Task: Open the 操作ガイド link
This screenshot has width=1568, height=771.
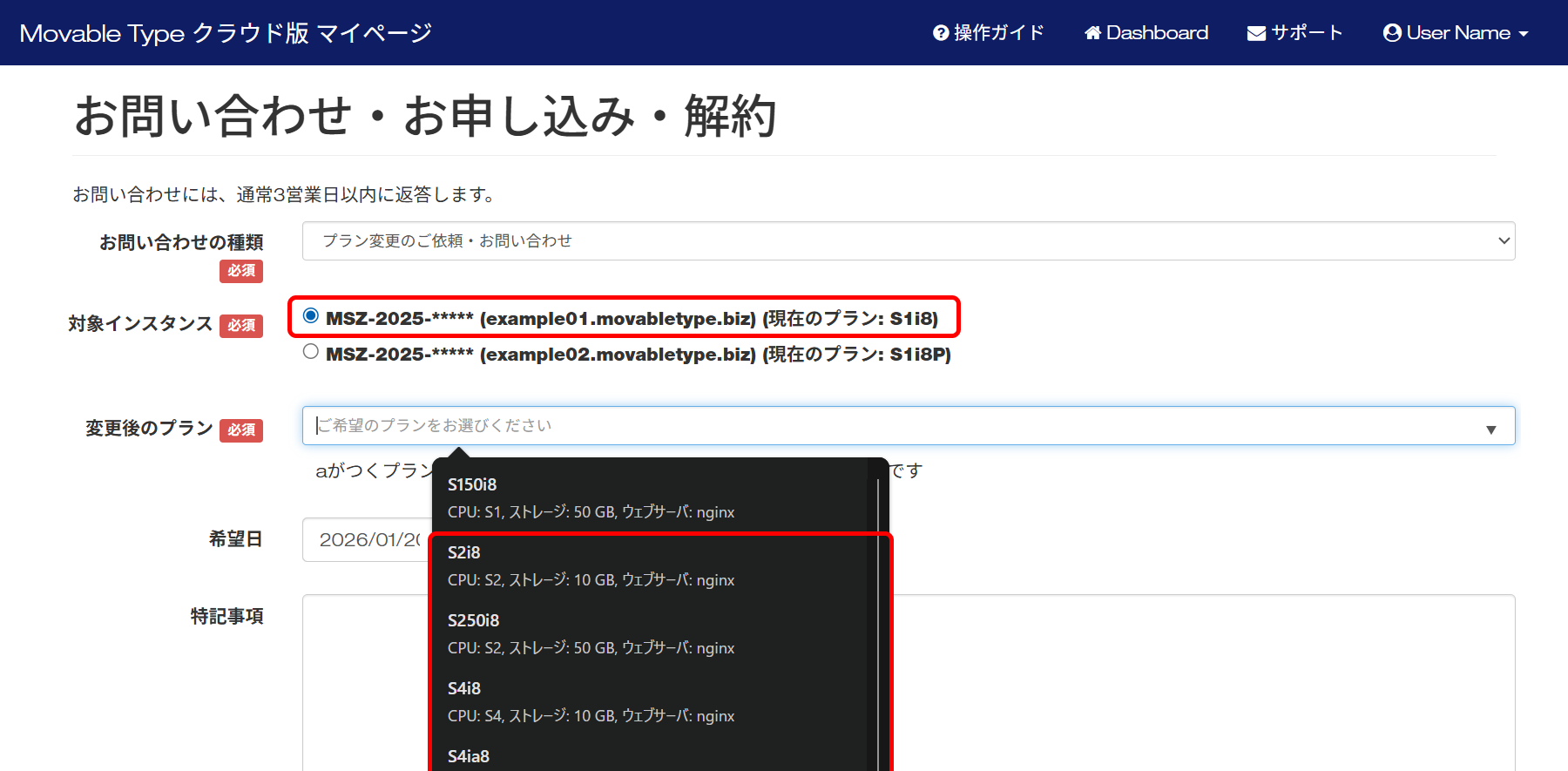Action: click(998, 33)
